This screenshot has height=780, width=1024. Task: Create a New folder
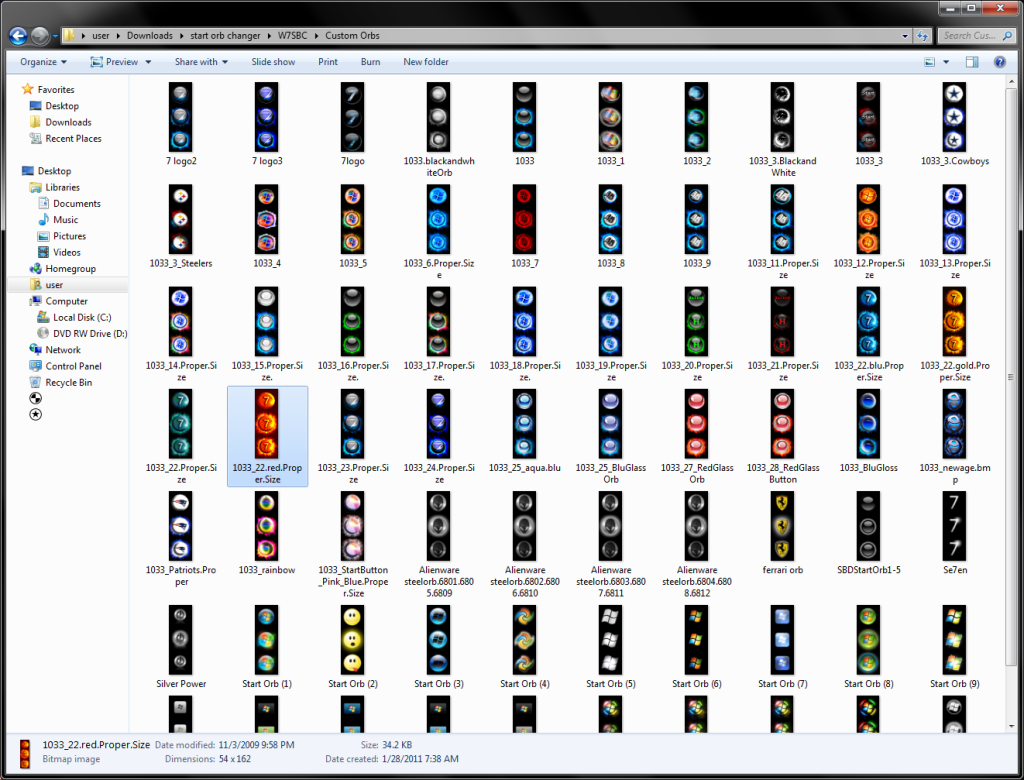coord(426,62)
